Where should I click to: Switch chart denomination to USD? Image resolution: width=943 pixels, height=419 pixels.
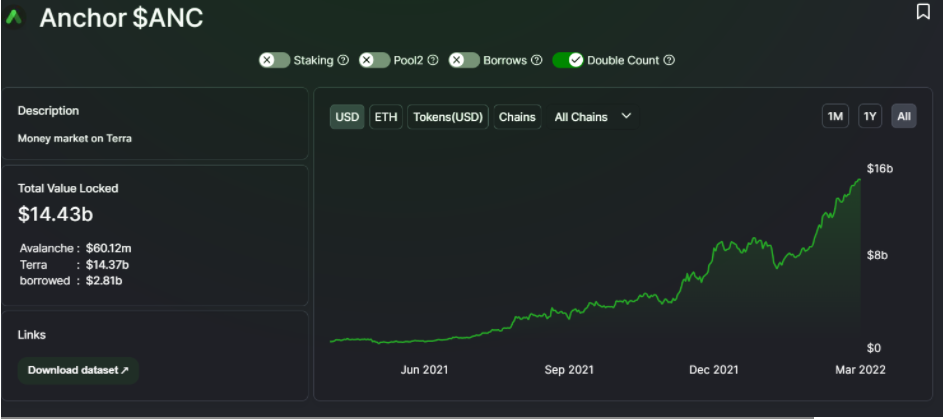pyautogui.click(x=347, y=117)
